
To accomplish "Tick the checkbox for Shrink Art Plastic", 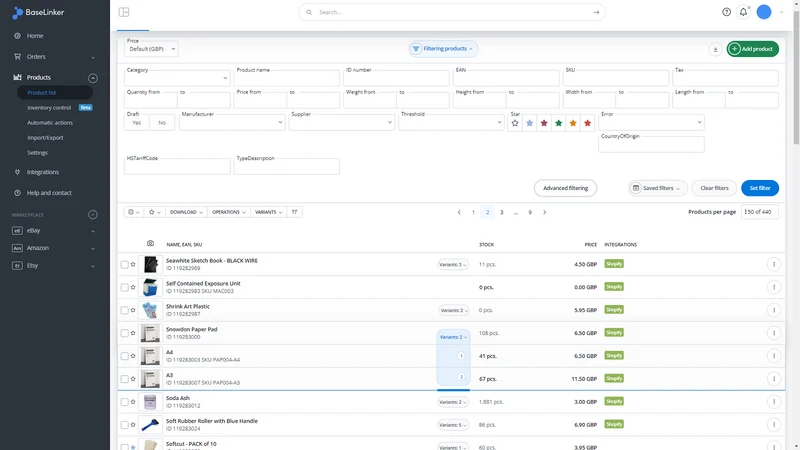I will 124,310.
